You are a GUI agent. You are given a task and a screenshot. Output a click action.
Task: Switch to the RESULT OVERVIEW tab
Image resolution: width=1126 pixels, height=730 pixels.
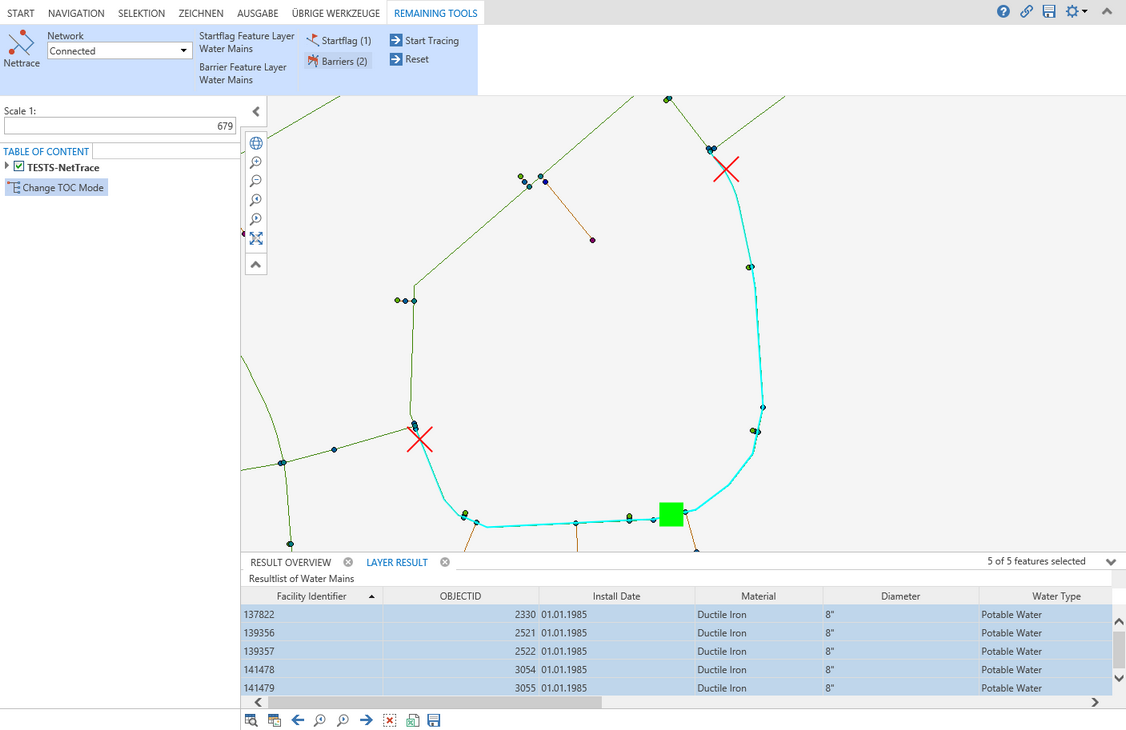[x=290, y=562]
